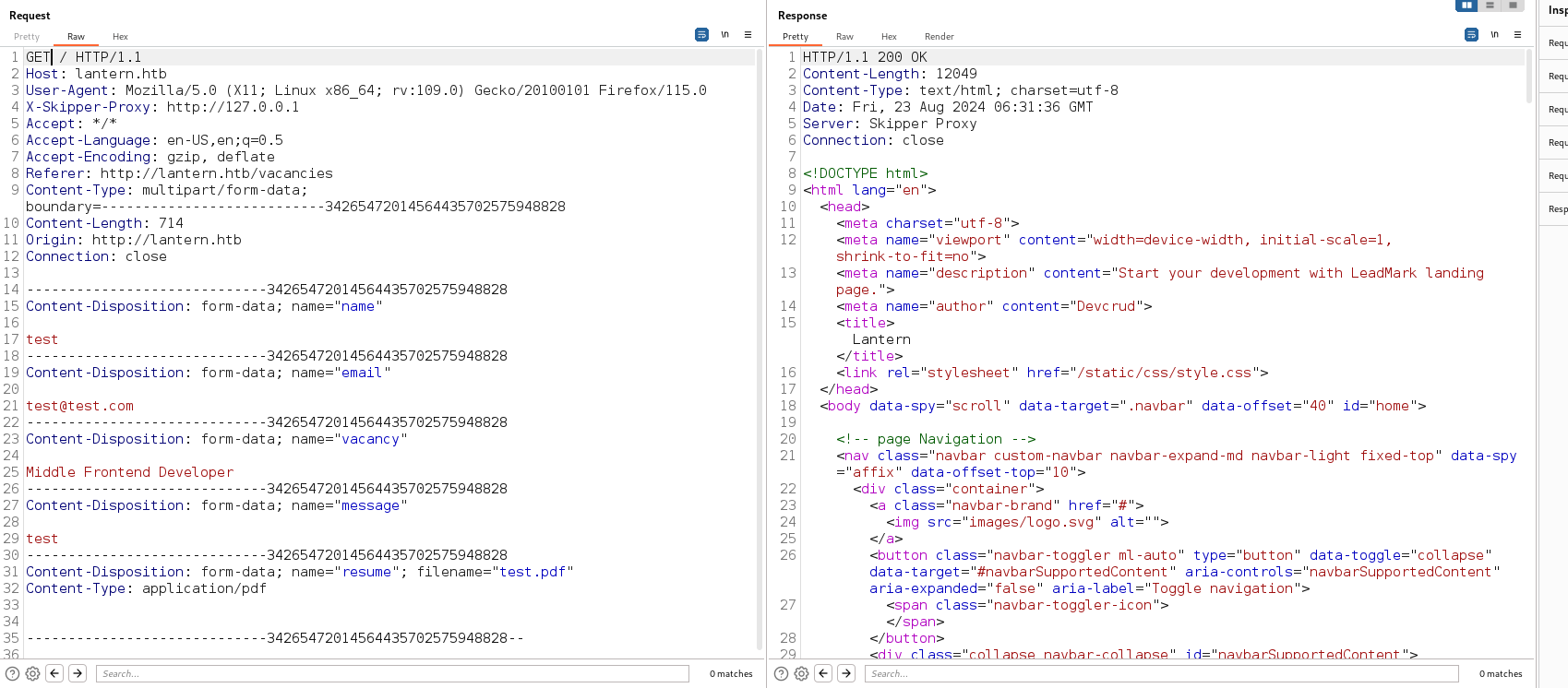Screen dimensions: 1568x688
Task: Toggle word wrap icon in Request panel
Action: coord(701,34)
